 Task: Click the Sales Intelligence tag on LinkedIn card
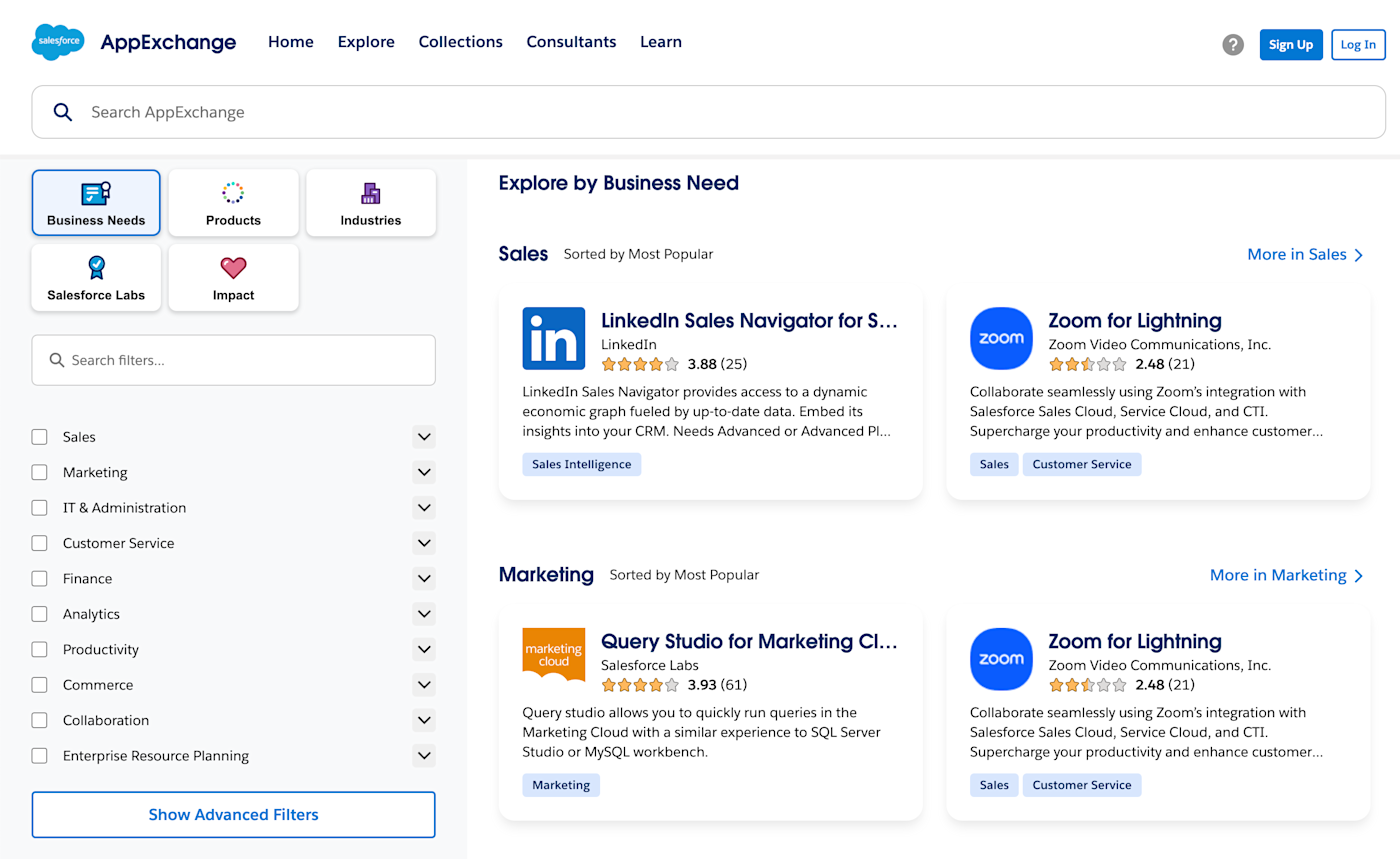pyautogui.click(x=582, y=464)
